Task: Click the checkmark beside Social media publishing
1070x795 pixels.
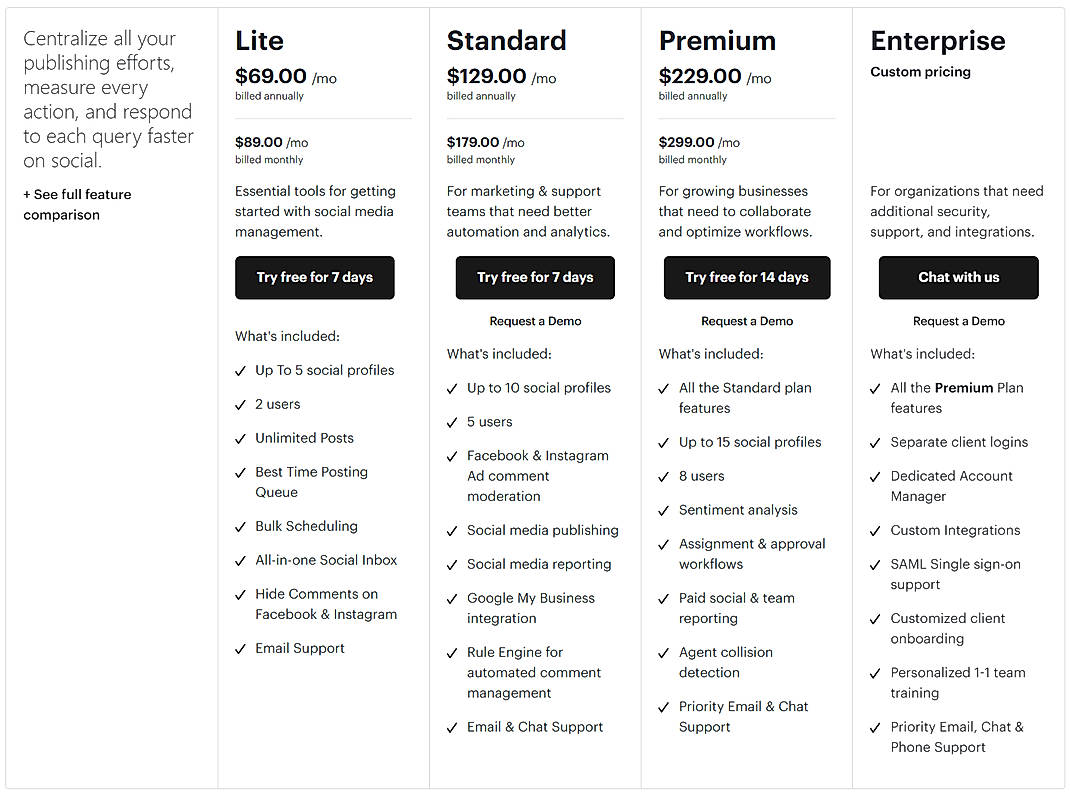Action: click(451, 530)
